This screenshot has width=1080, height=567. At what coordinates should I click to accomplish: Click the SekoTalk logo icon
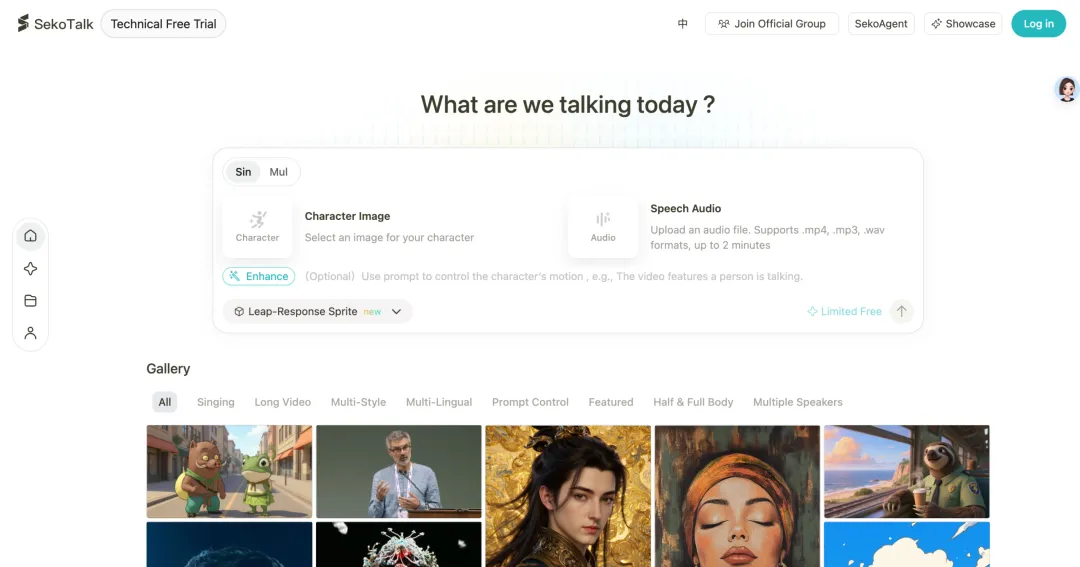click(23, 23)
